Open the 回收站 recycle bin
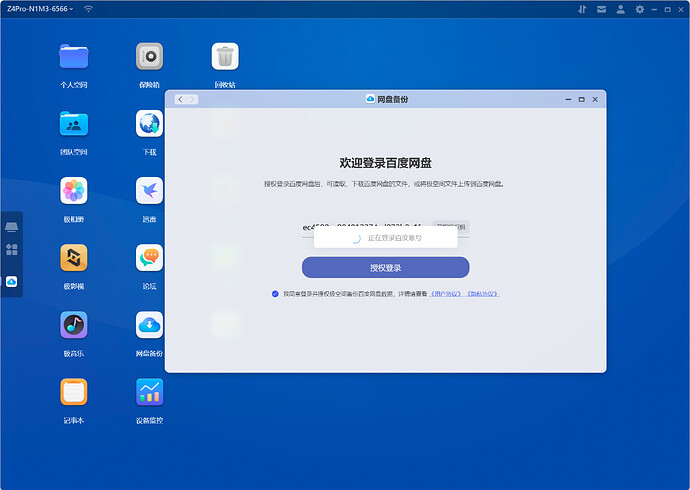The width and height of the screenshot is (690, 490). [x=225, y=56]
